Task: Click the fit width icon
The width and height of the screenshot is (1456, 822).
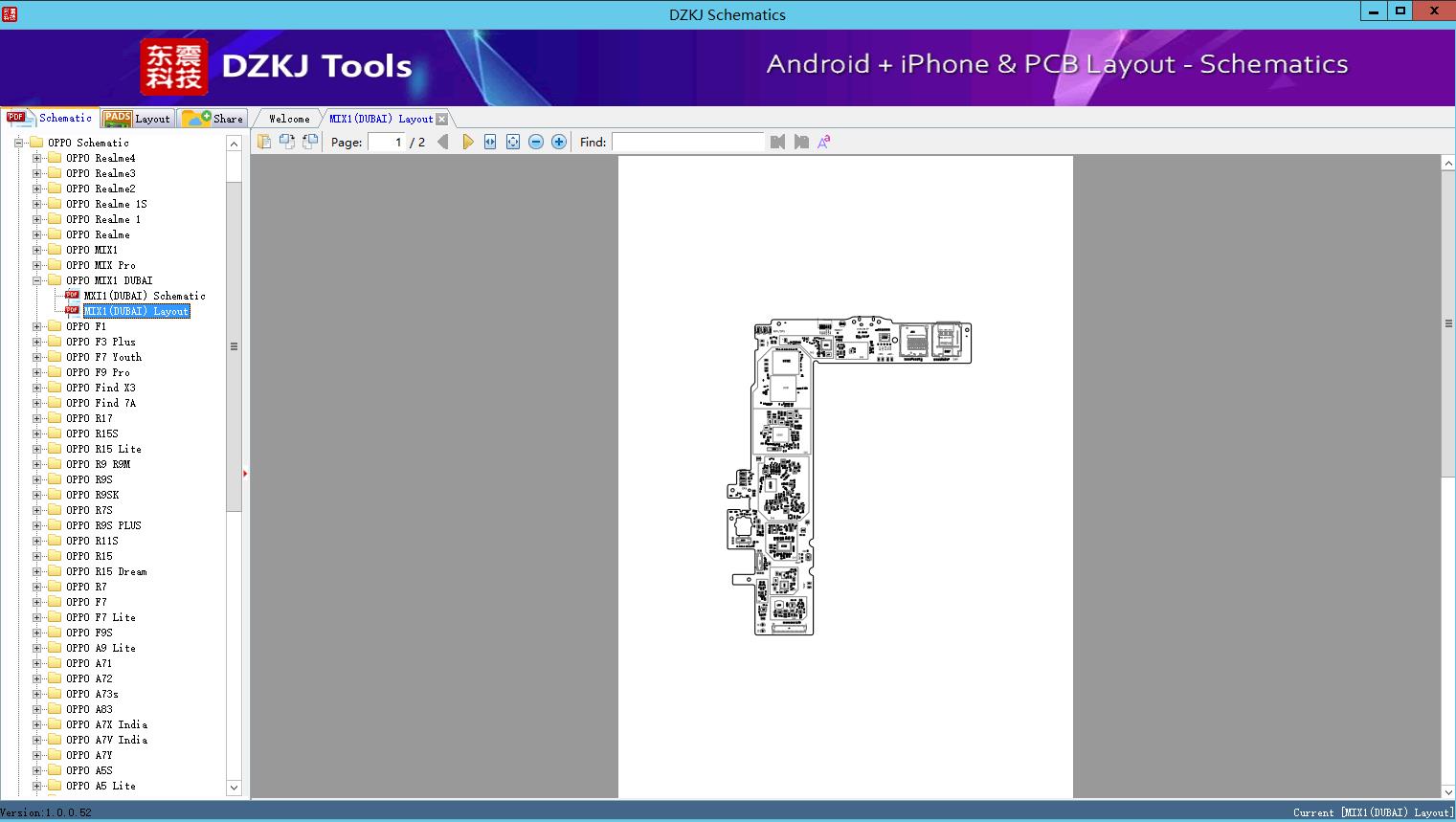Action: (490, 142)
